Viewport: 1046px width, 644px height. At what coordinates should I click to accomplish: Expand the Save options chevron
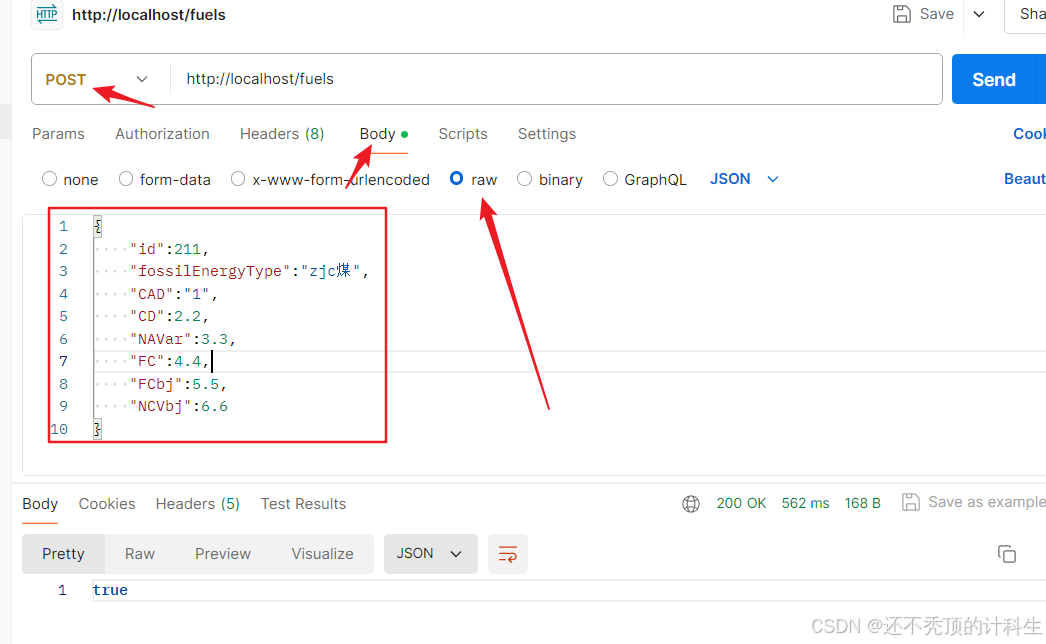click(979, 14)
